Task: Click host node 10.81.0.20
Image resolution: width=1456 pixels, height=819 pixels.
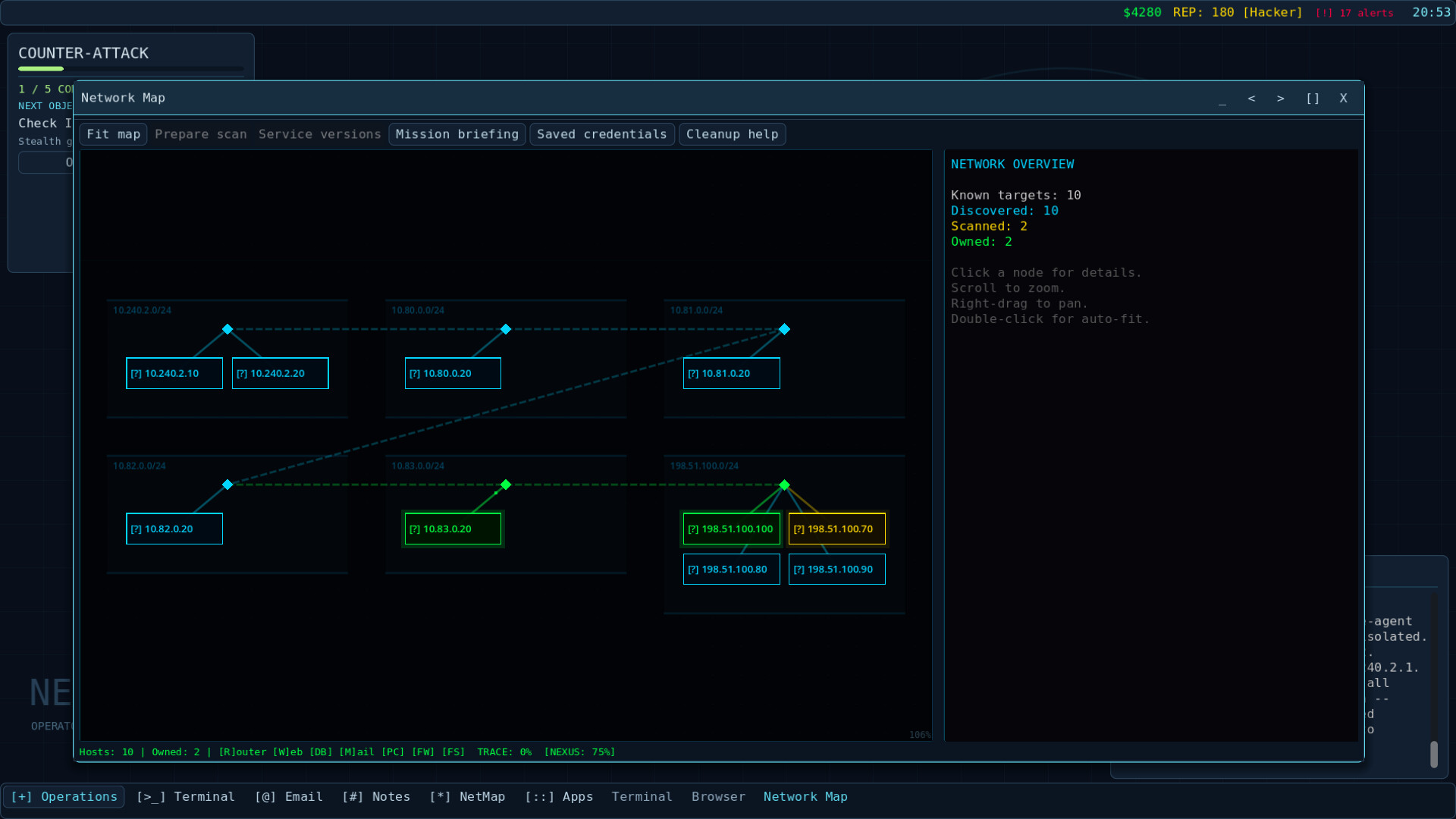Action: pos(732,373)
